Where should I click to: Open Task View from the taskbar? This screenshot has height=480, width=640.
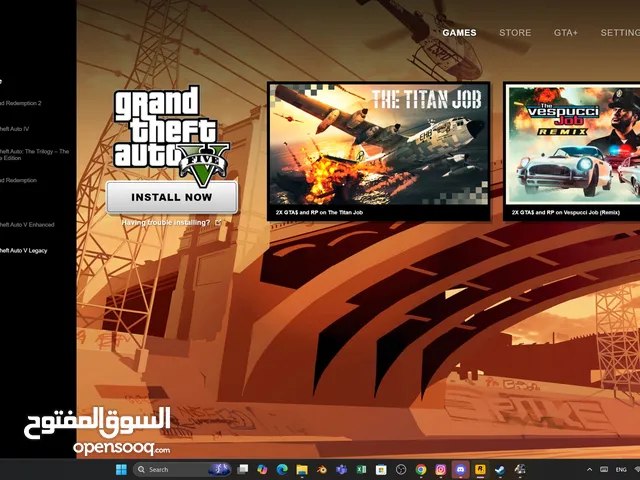click(242, 469)
